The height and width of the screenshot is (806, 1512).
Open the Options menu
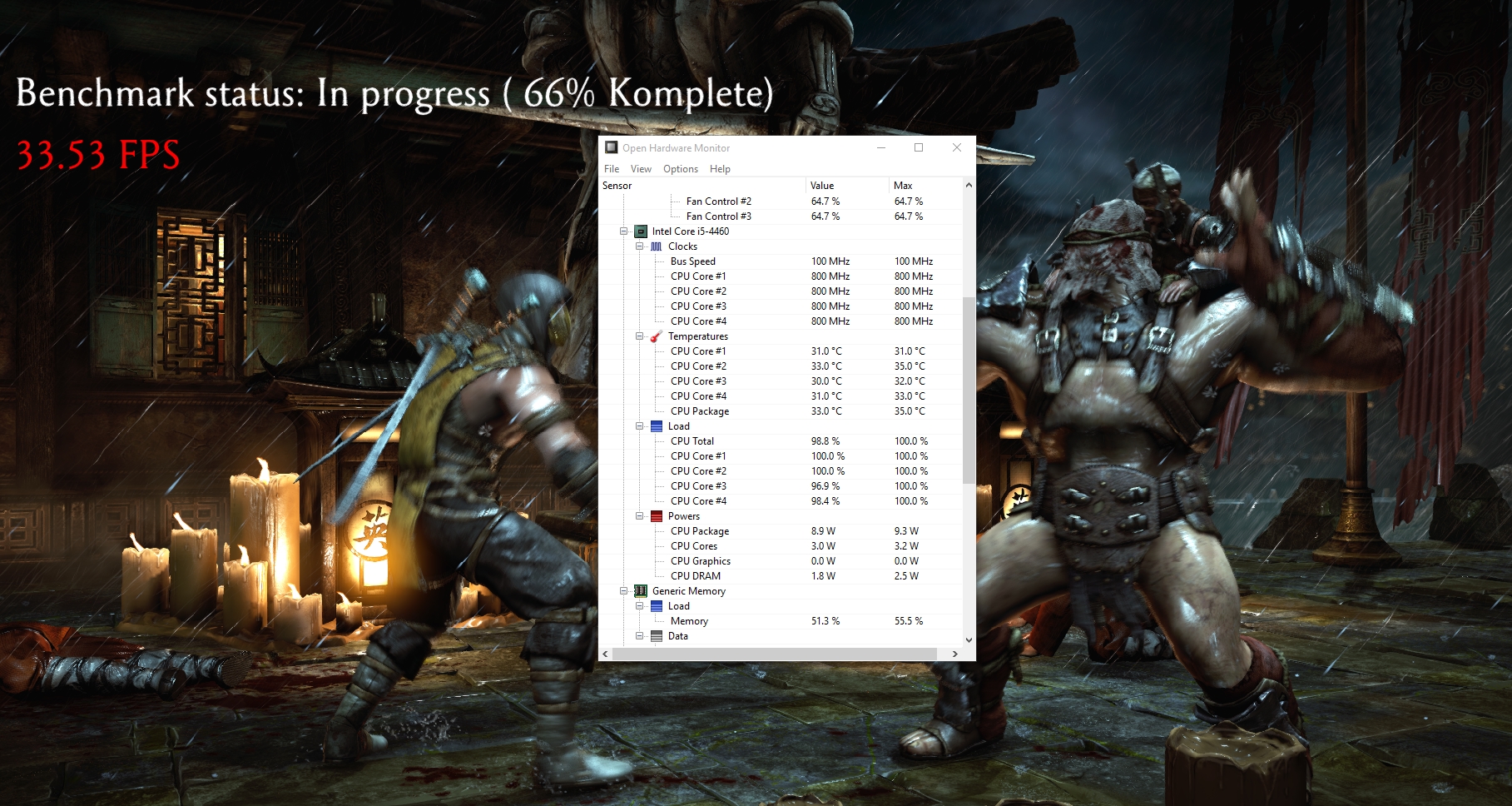tap(681, 169)
